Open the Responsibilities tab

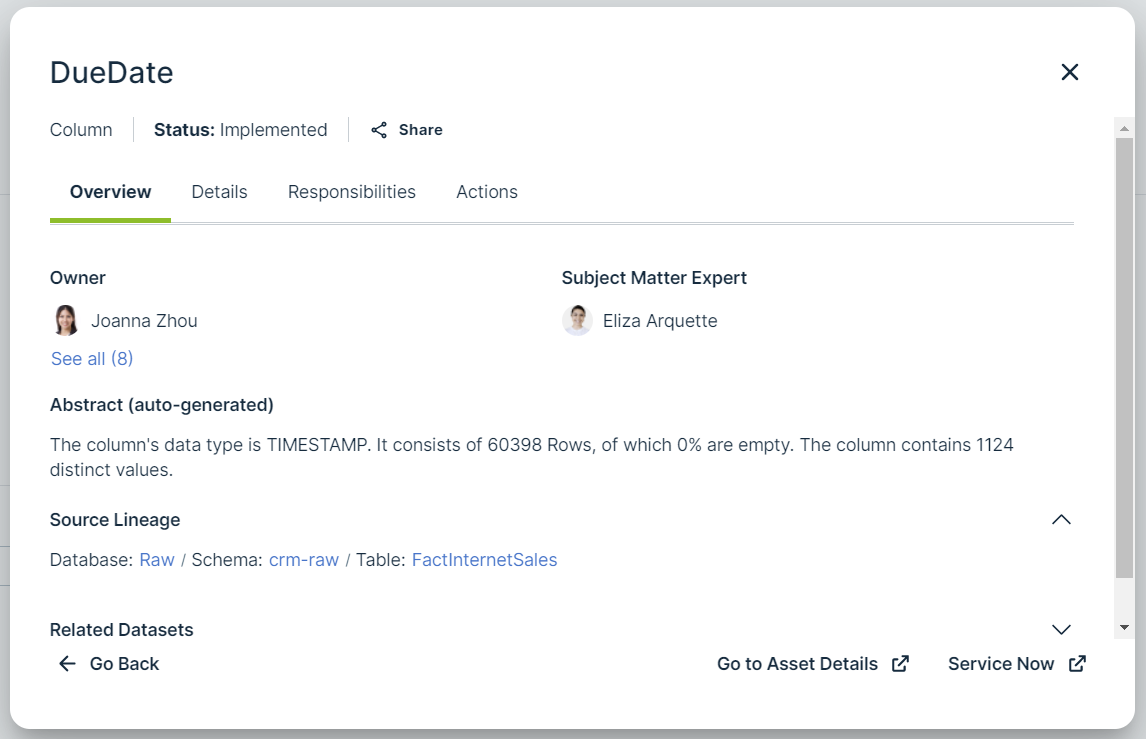pos(352,192)
